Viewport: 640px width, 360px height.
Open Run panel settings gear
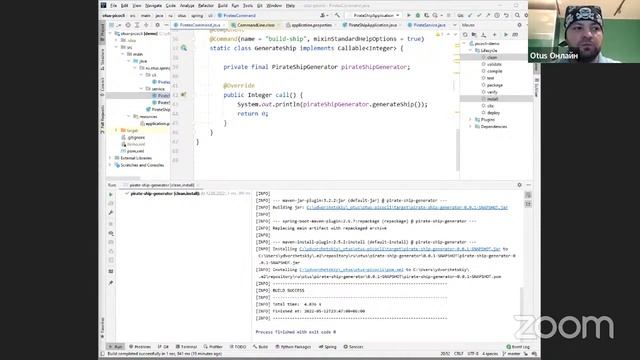tap(519, 185)
